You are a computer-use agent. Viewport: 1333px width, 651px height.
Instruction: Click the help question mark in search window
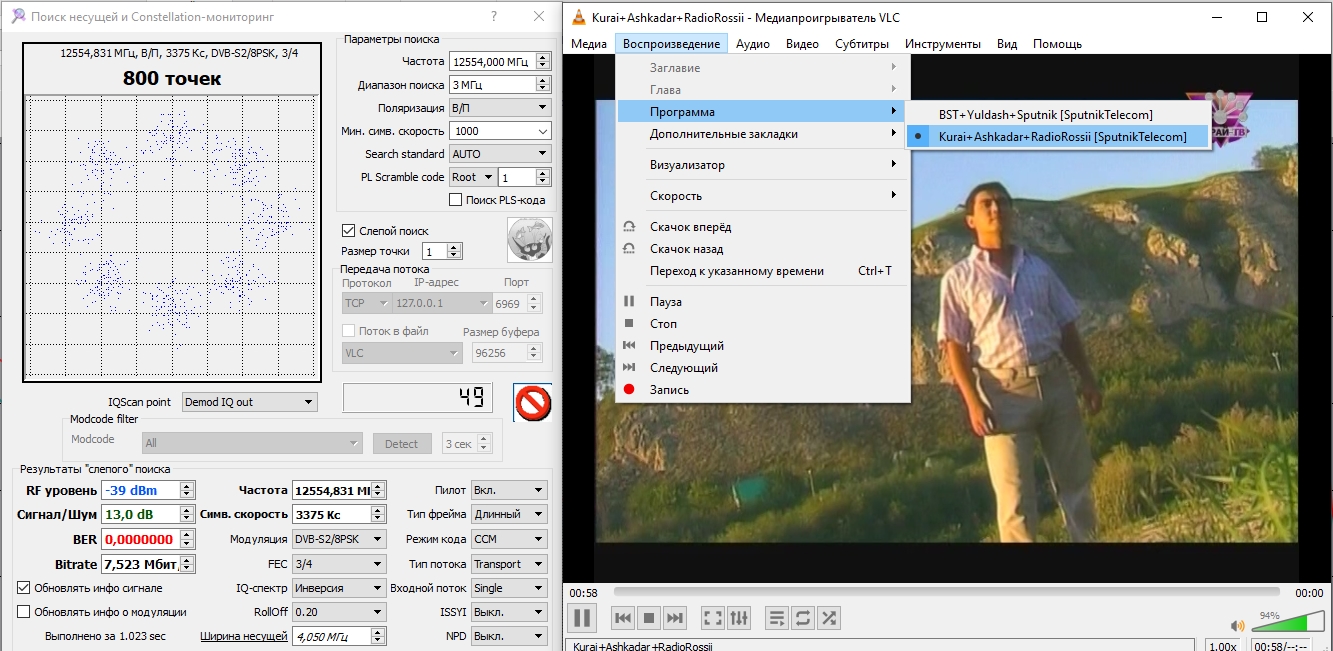pyautogui.click(x=493, y=16)
